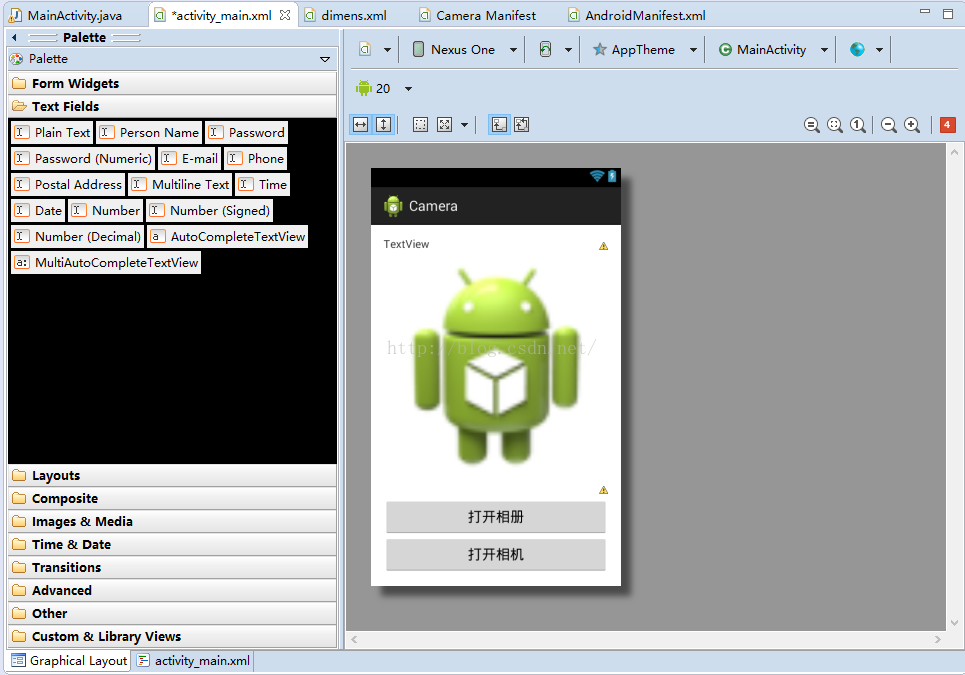This screenshot has width=965, height=675.
Task: Open configuration dropdown arrow
Action: [387, 50]
